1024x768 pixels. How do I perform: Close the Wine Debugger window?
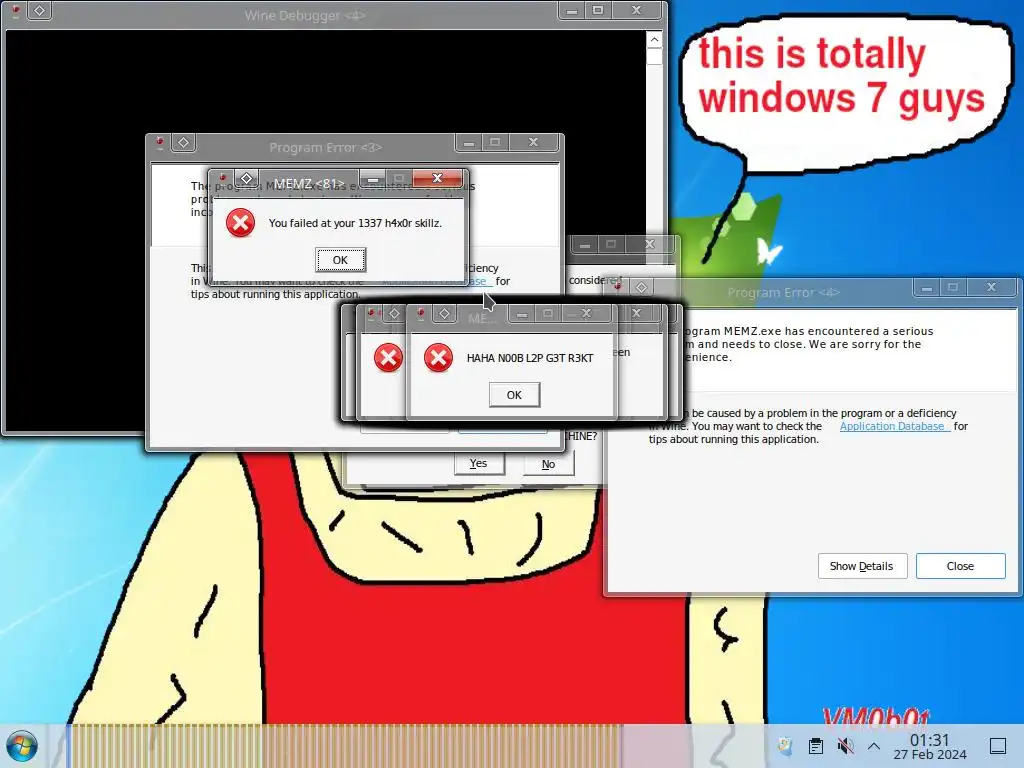637,10
